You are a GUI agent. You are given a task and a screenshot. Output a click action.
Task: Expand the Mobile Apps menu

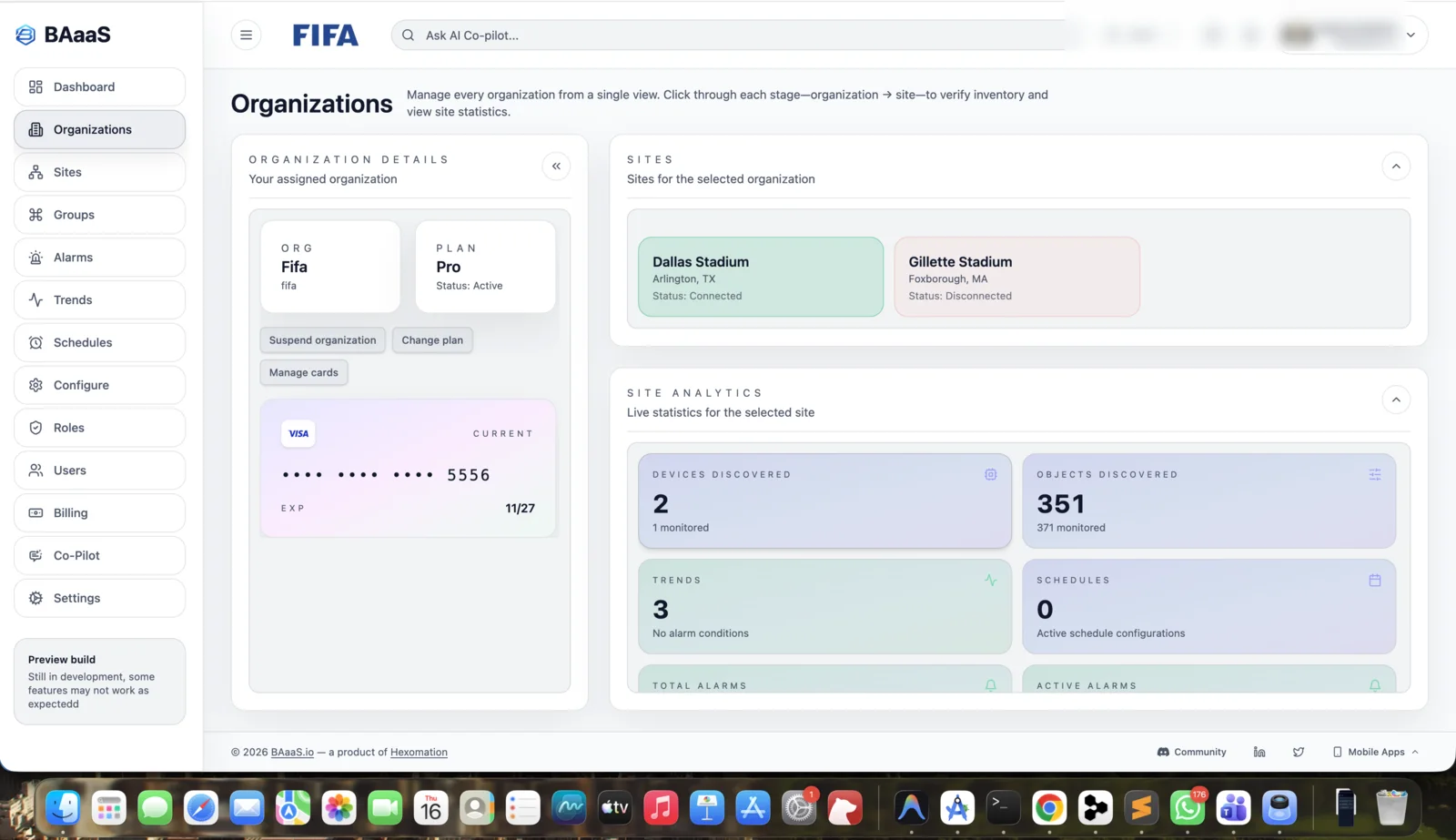point(1375,752)
